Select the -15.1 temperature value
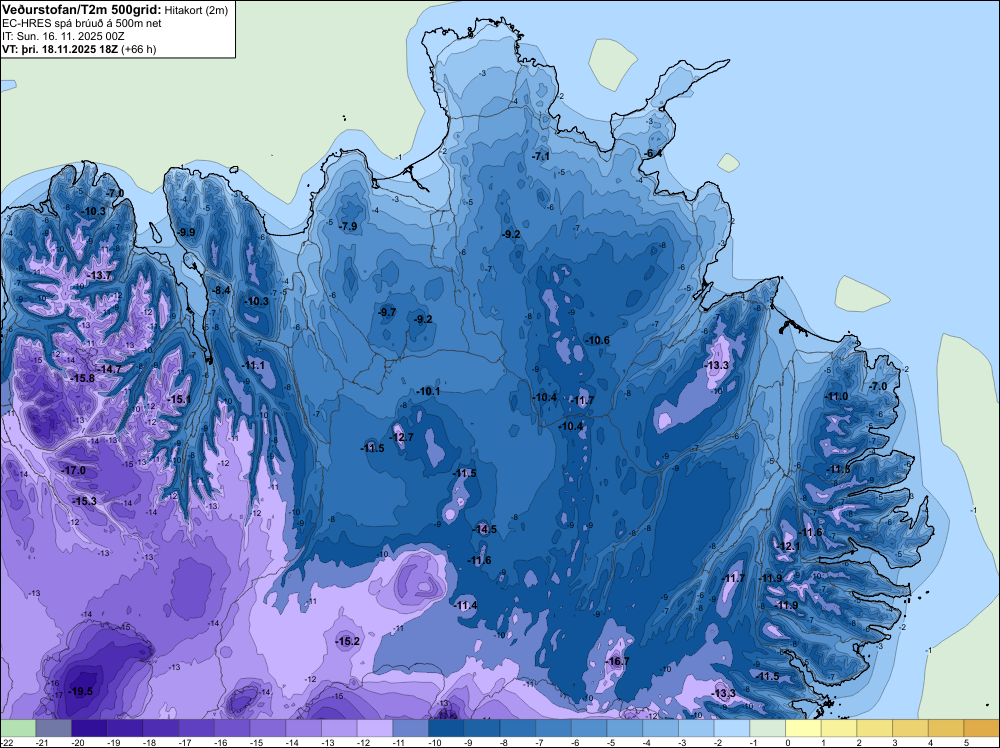The image size is (1000, 748). 179,399
